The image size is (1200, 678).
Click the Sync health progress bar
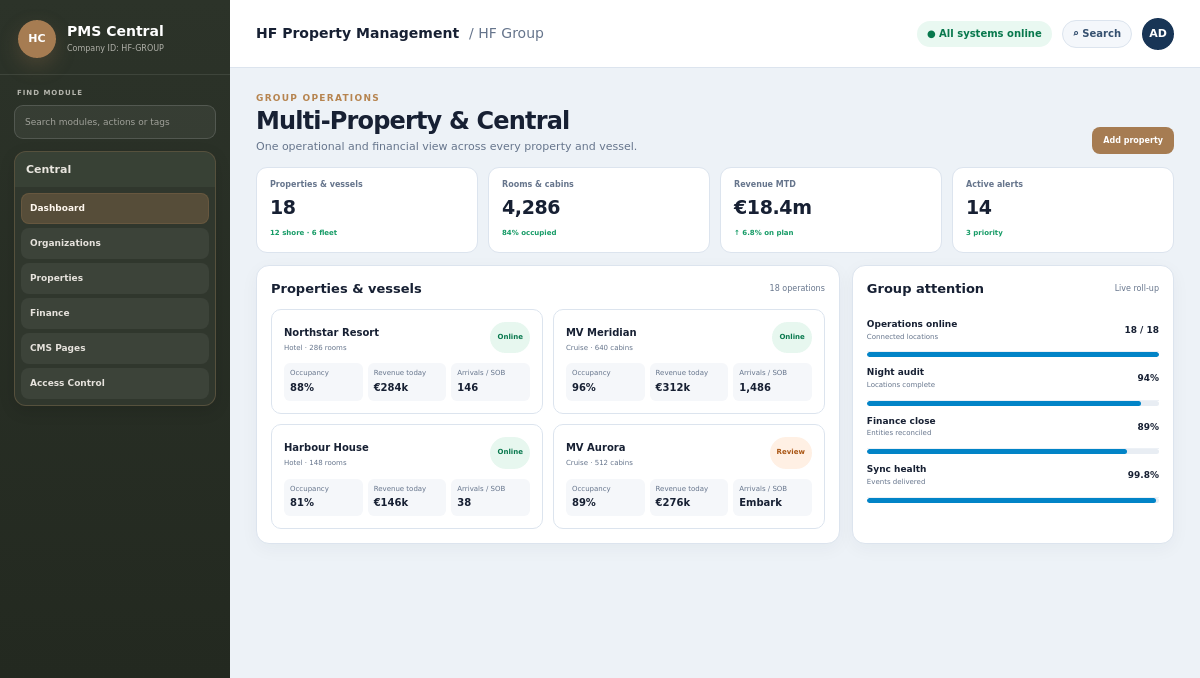pos(1013,500)
